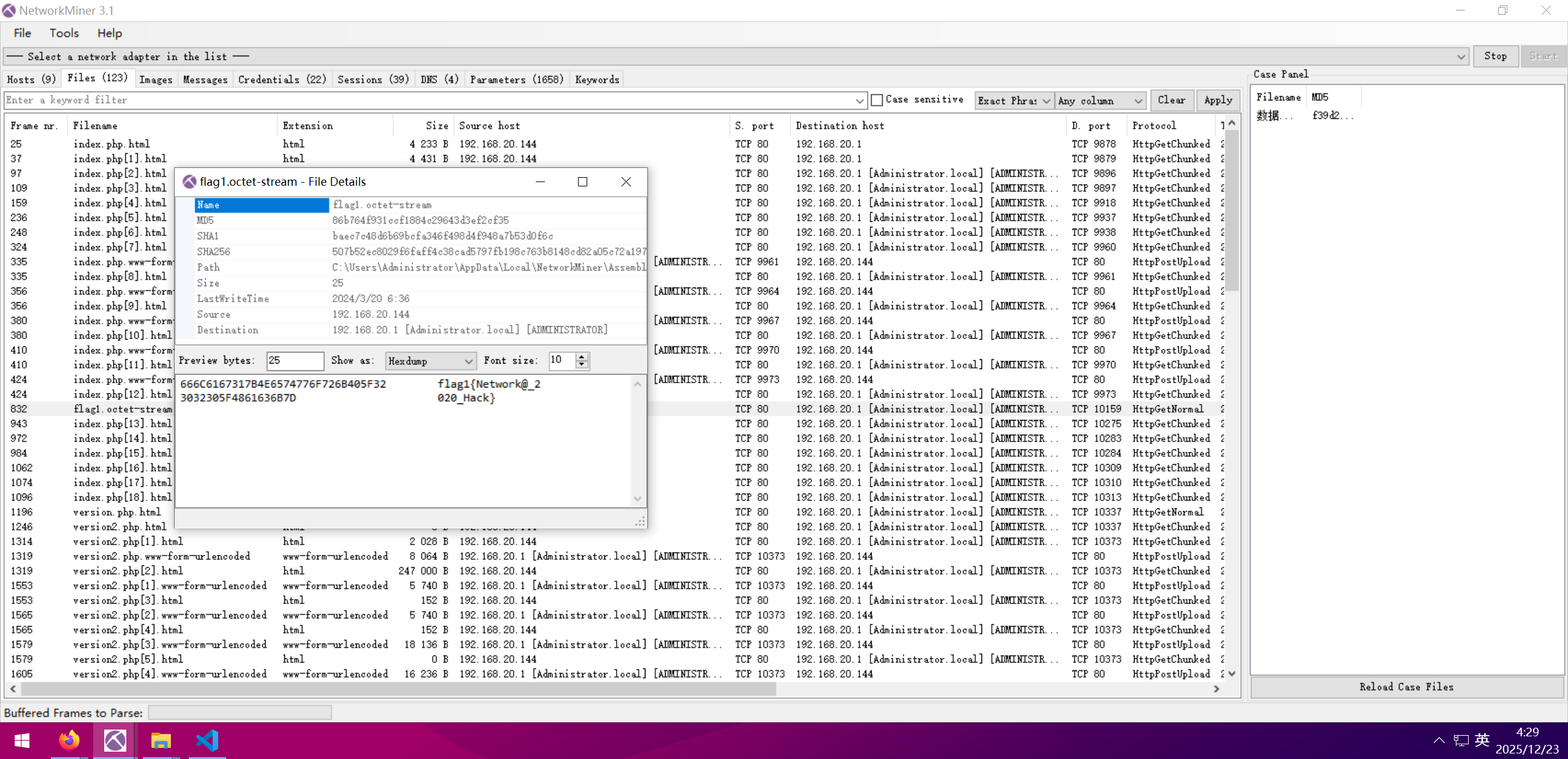This screenshot has width=1568, height=759.
Task: Click the keyword filter input field
Action: coord(429,100)
